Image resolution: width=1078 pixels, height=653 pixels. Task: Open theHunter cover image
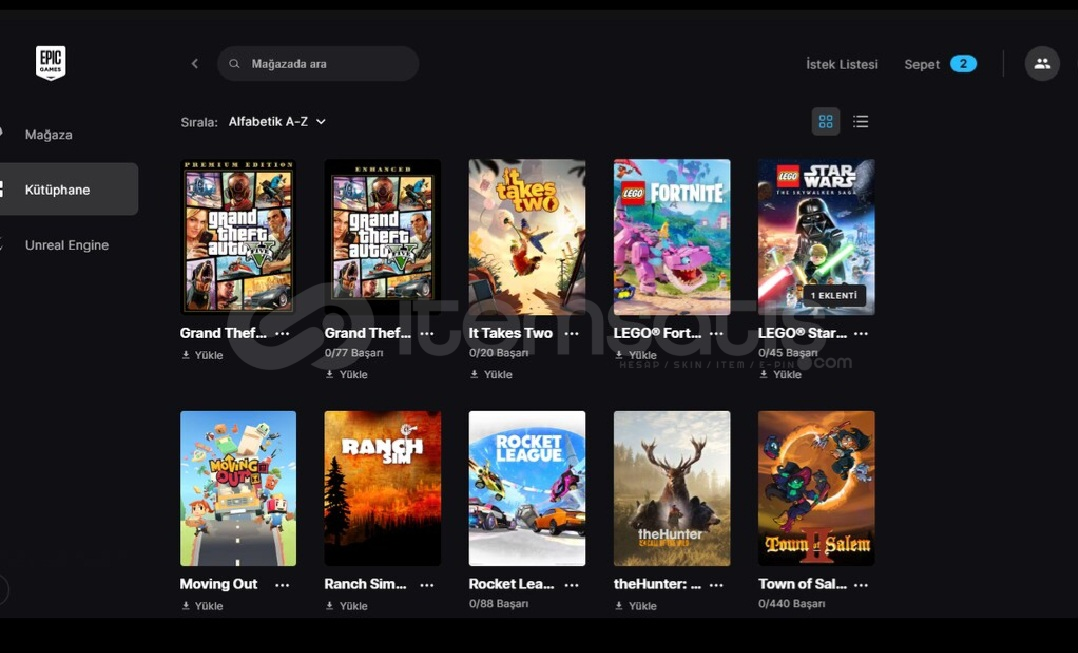point(672,489)
